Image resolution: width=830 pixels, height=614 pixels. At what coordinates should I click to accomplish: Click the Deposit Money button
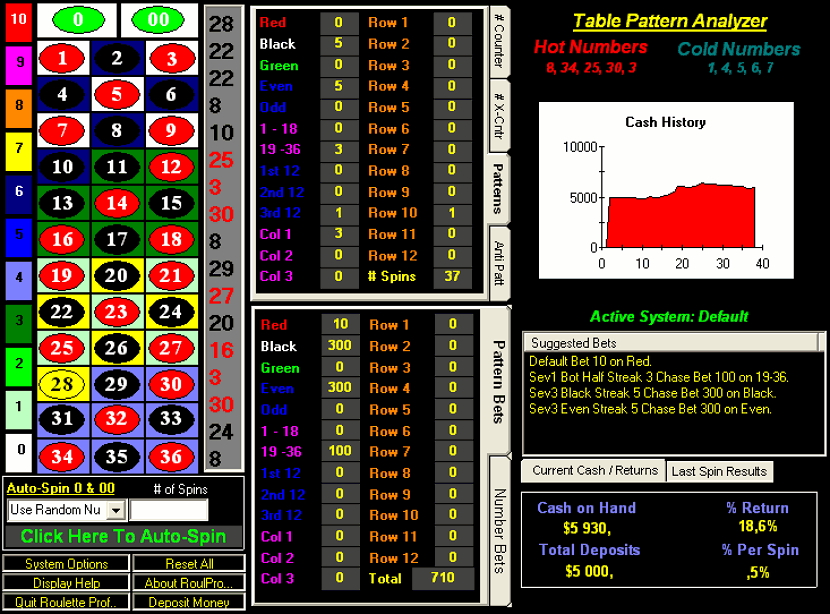tap(189, 602)
